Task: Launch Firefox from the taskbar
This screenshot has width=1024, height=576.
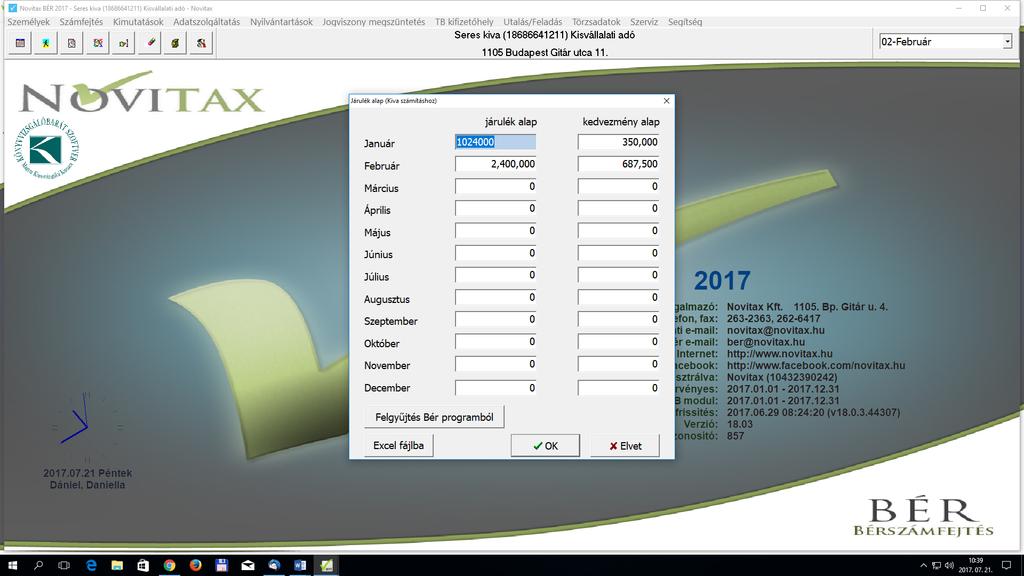Action: point(195,566)
